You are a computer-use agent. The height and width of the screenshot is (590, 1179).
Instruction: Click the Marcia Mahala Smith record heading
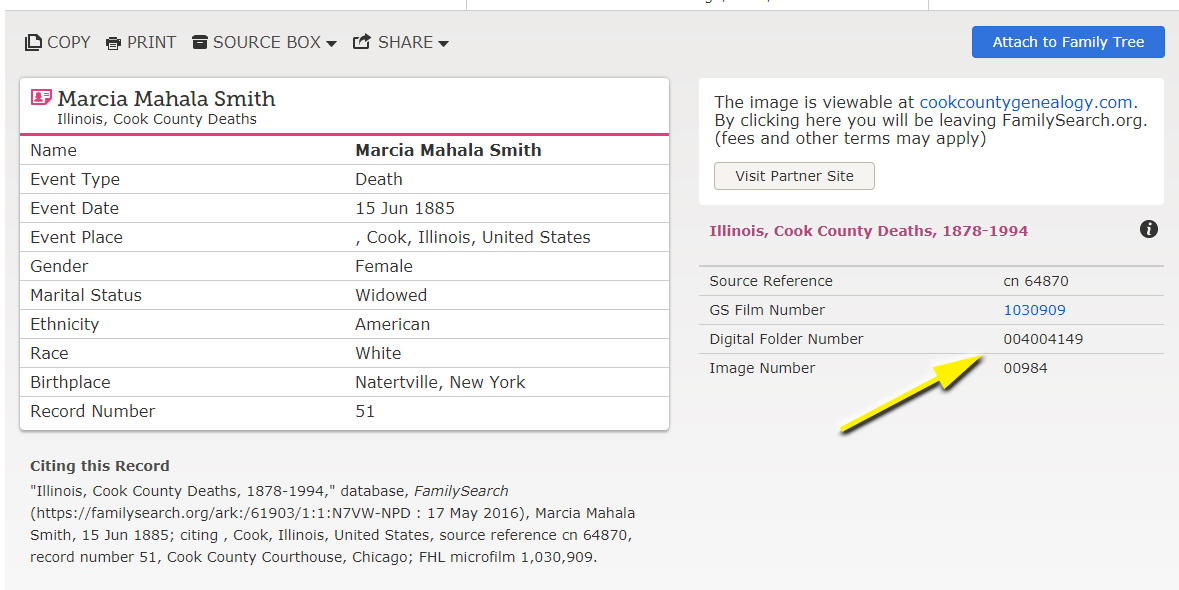166,99
